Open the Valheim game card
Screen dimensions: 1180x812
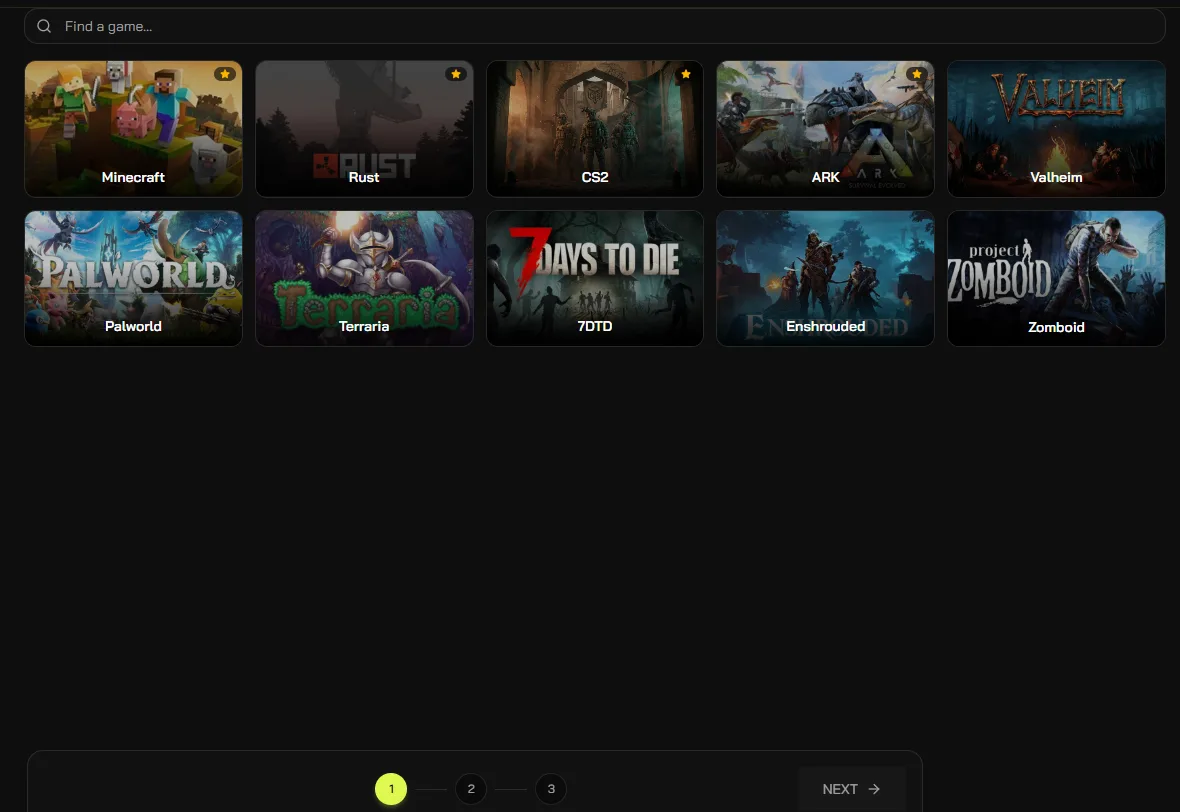(x=1056, y=129)
